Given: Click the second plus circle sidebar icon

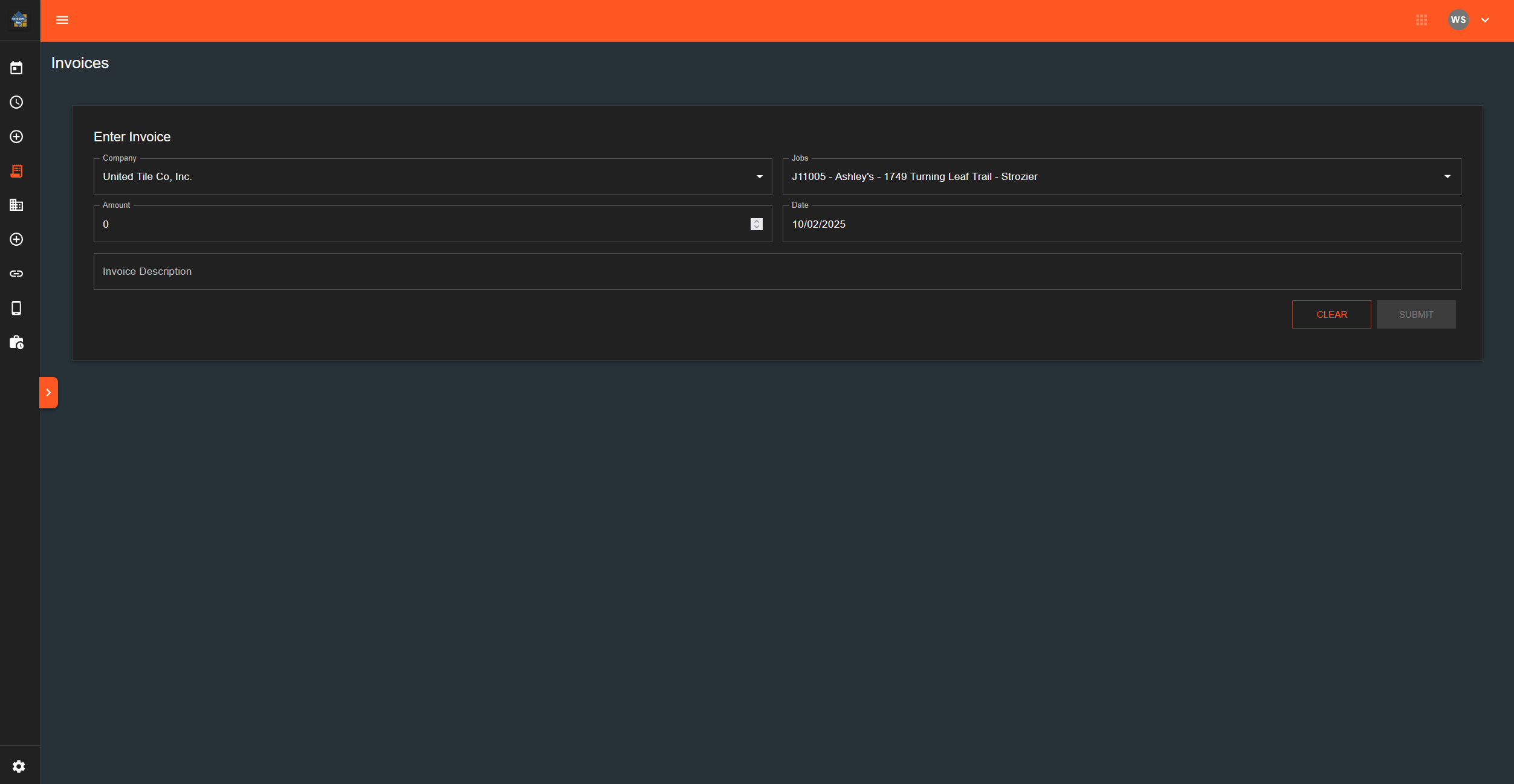Looking at the screenshot, I should (x=16, y=240).
